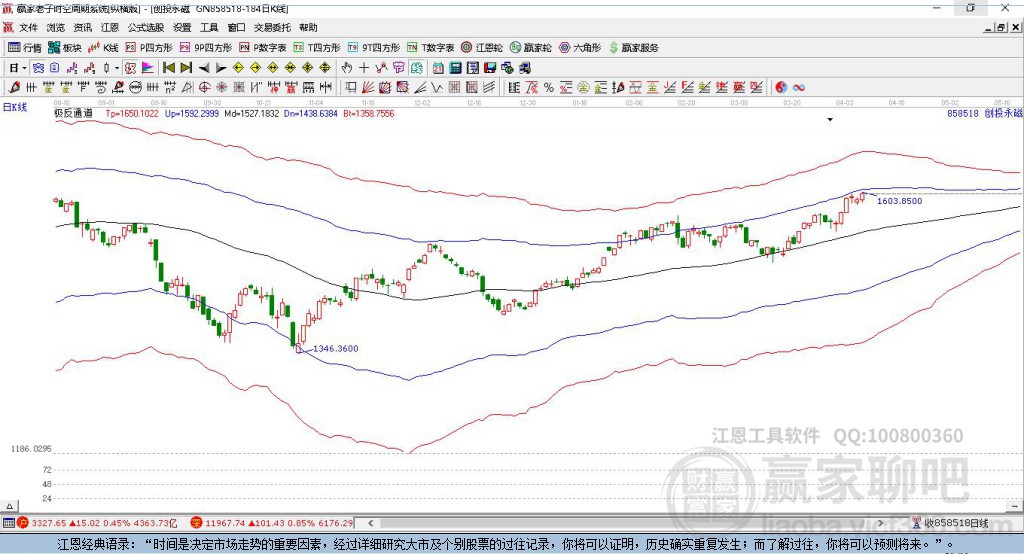Click the 3327.65 Shanghai index in status bar
Screen dimensions: 1024x554
click(49, 523)
